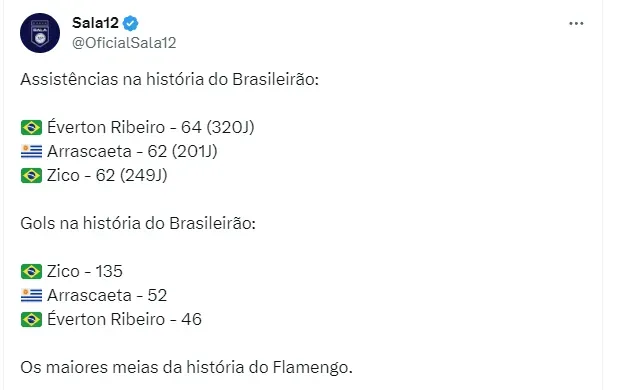Click Brazil flag beside Zico - 62
Viewport: 620px width, 390px height.
pyautogui.click(x=31, y=175)
